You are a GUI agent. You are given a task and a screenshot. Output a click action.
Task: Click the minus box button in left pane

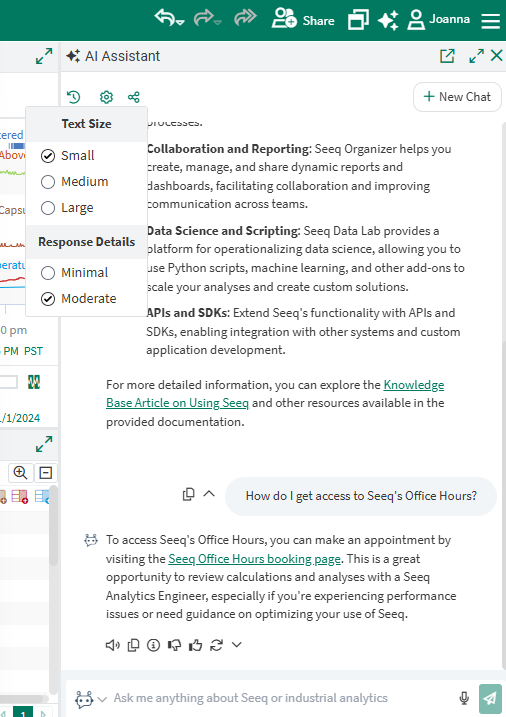(x=46, y=473)
